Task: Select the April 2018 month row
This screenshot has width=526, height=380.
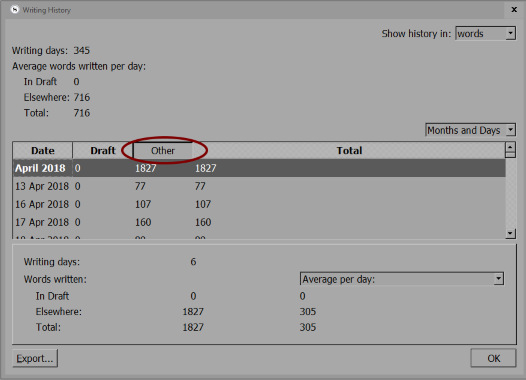Action: click(259, 168)
